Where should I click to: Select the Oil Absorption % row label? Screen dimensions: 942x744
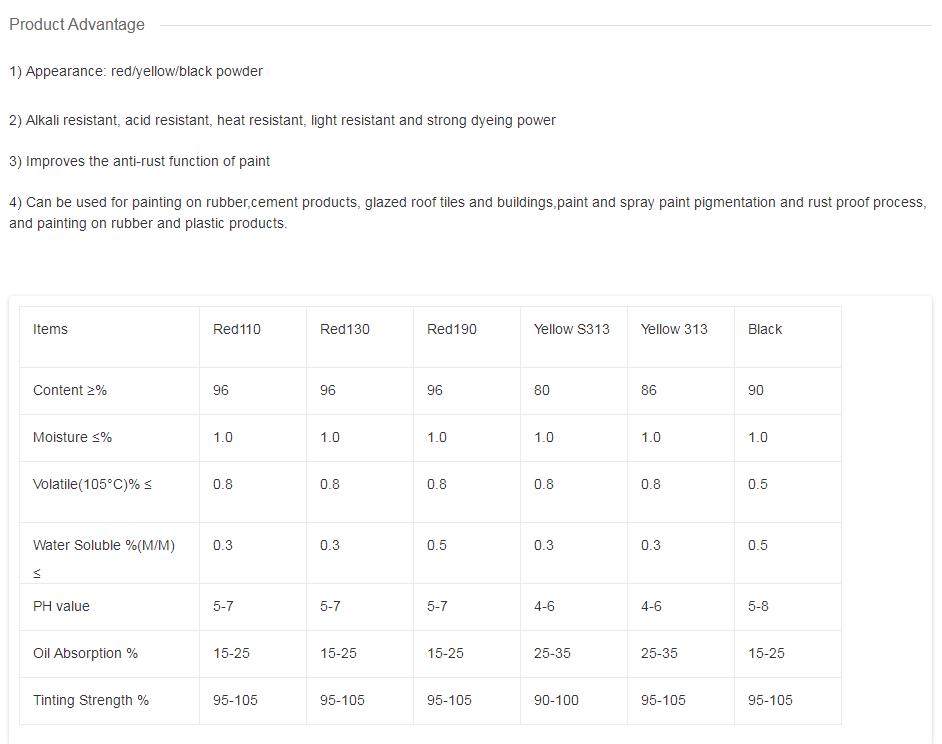(85, 653)
